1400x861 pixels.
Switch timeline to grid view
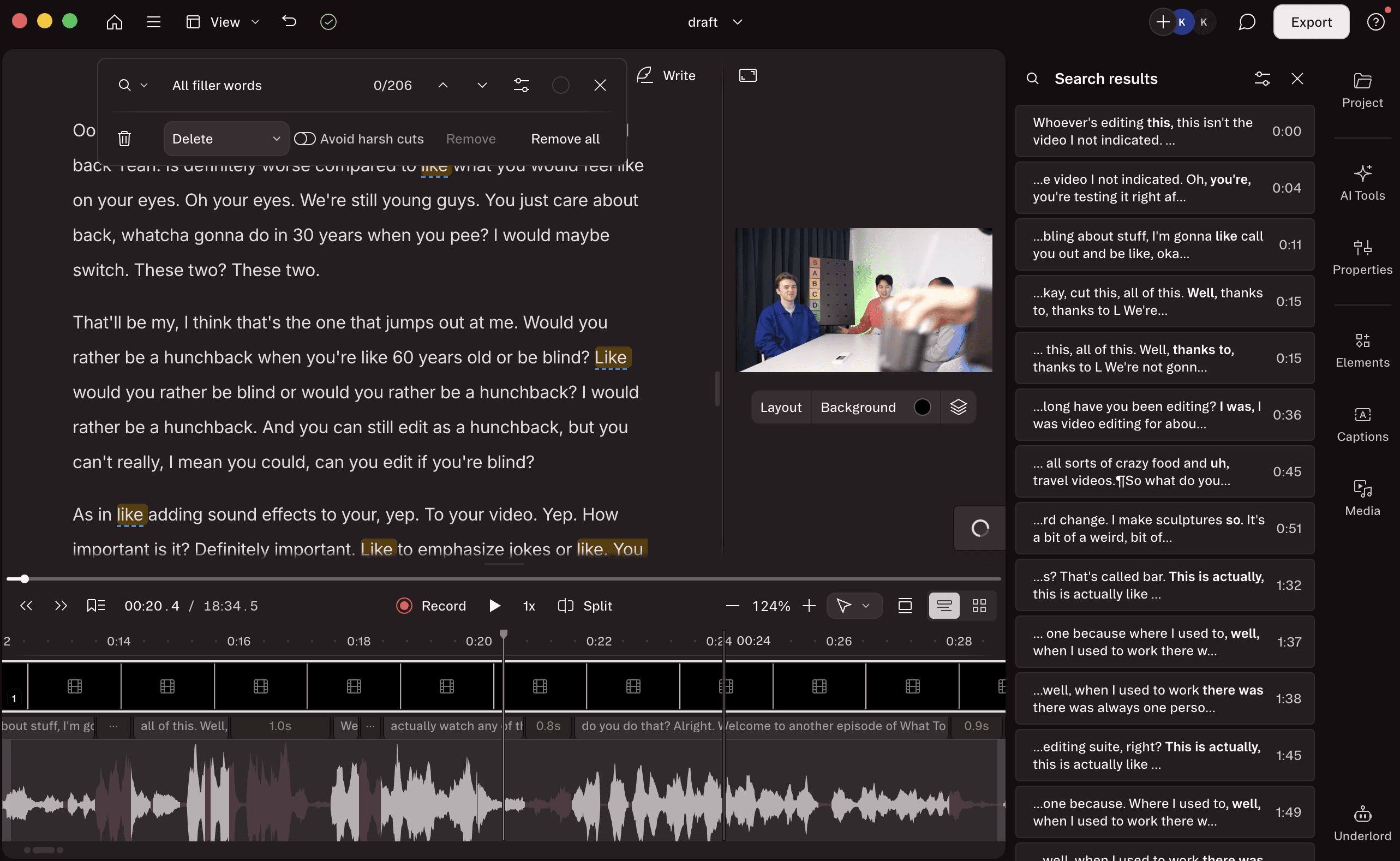click(x=979, y=605)
